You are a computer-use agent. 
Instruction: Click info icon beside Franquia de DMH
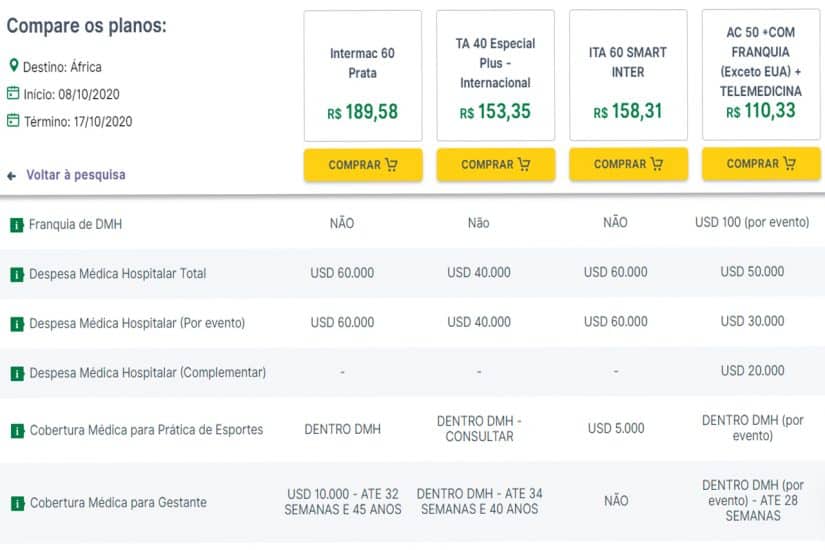pyautogui.click(x=17, y=225)
